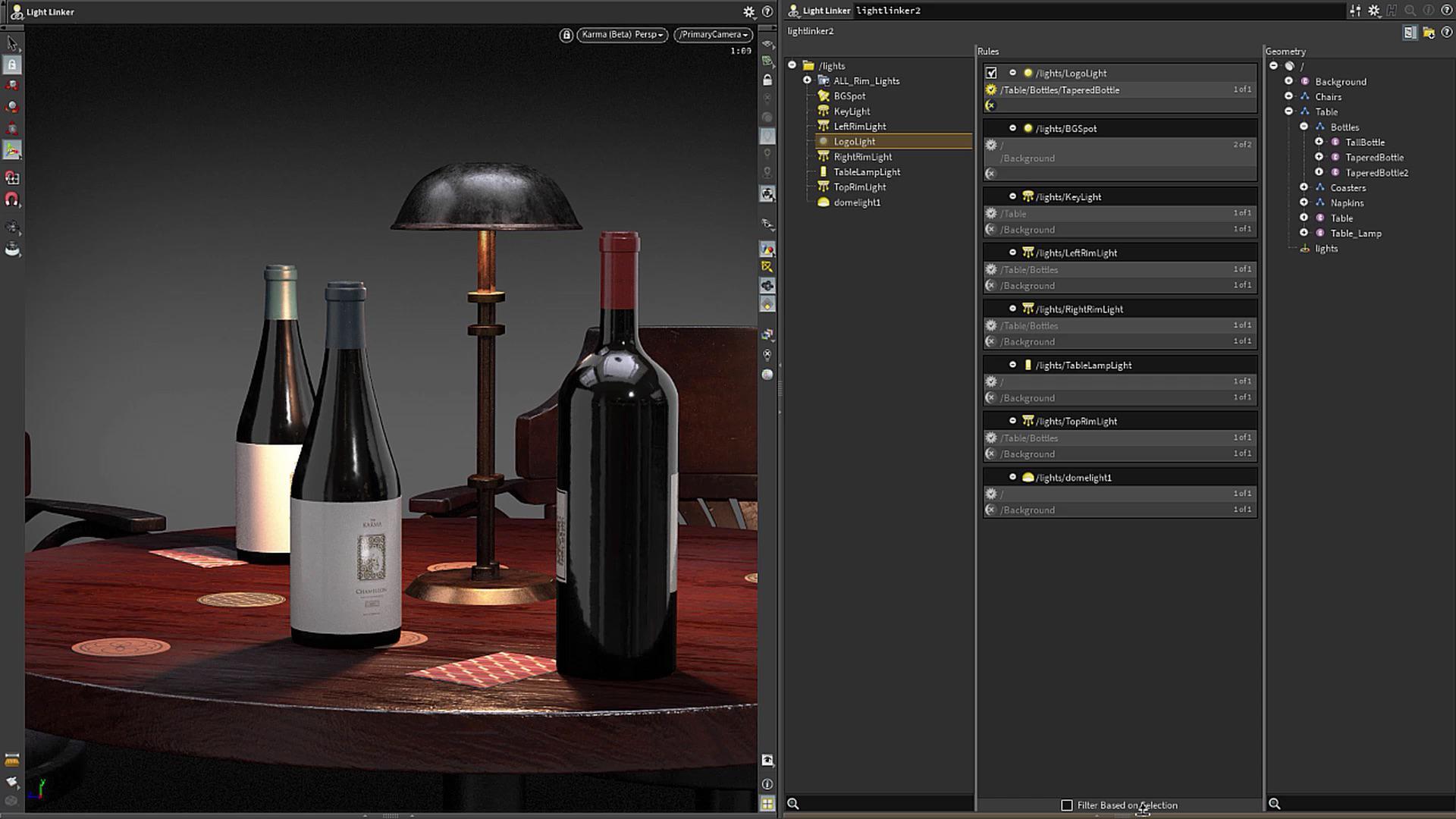
Task: Expand the ALL_Rim_Lights collection
Action: coord(808,80)
